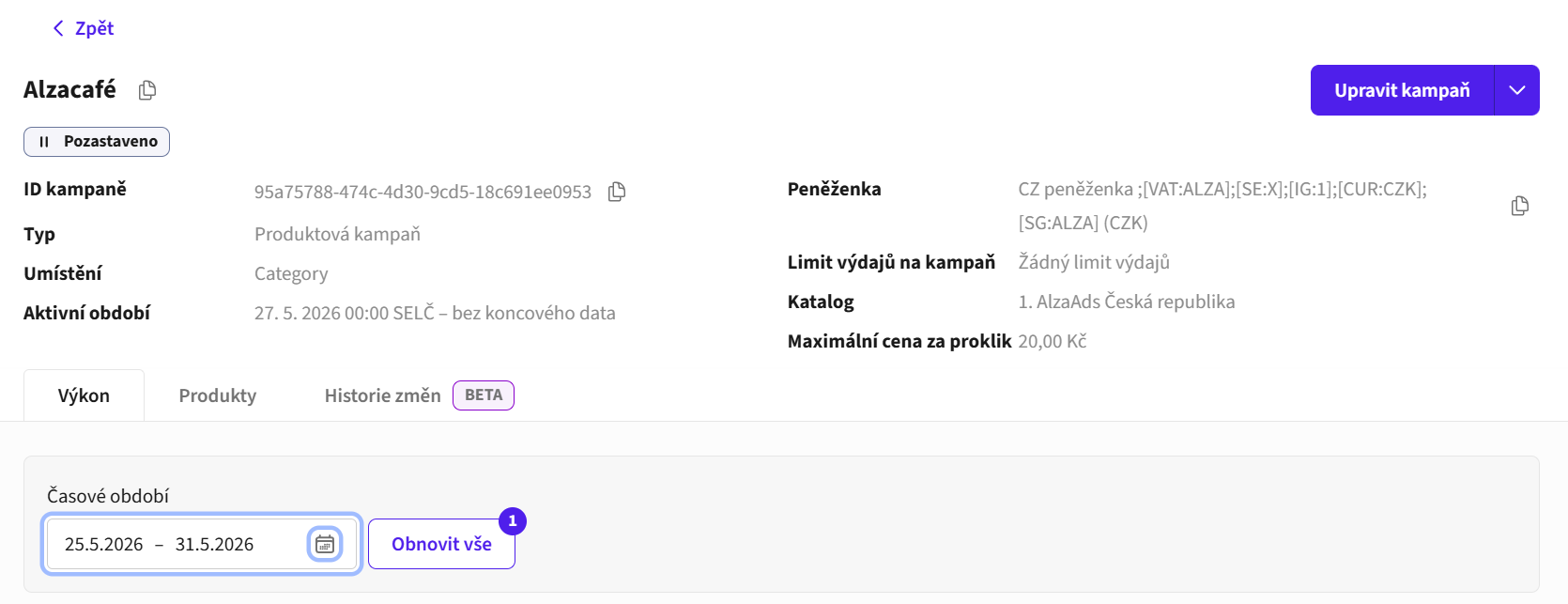Click the 1. AlzaAds Česká republika catalog value
The width and height of the screenshot is (1568, 604).
(1127, 302)
